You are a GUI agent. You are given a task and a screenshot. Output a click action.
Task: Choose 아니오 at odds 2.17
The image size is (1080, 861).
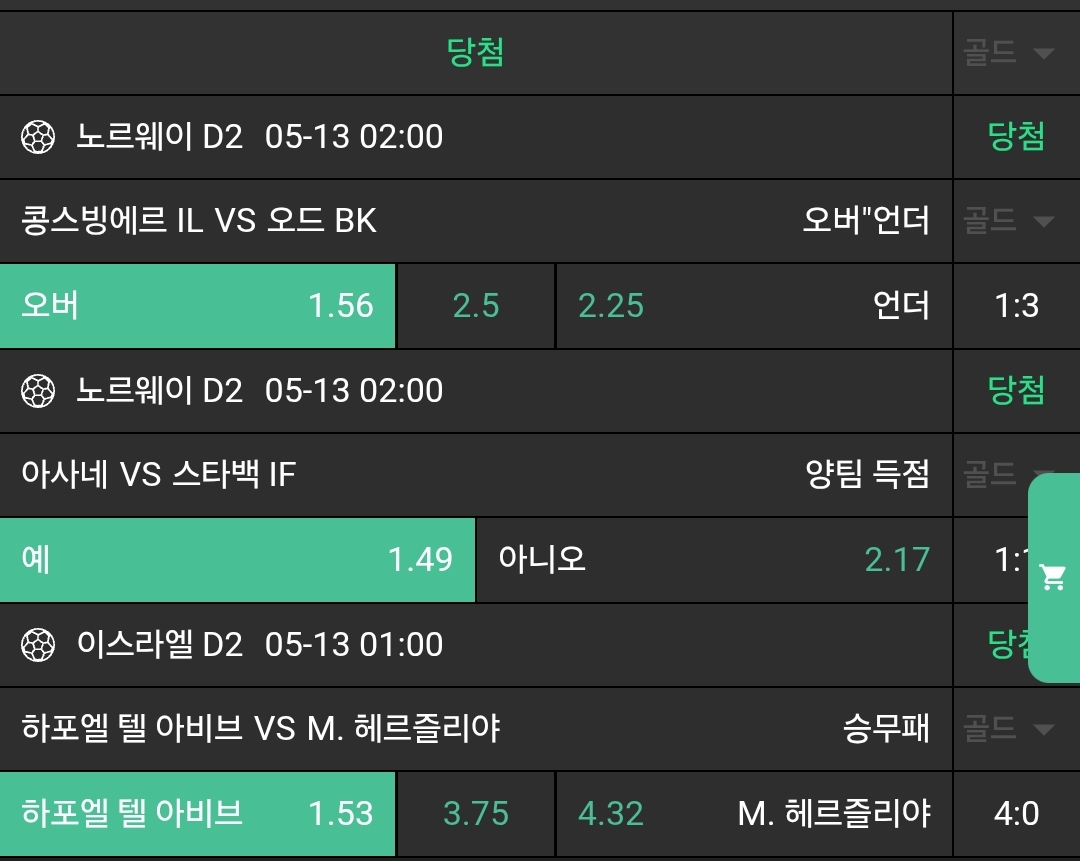[x=713, y=560]
